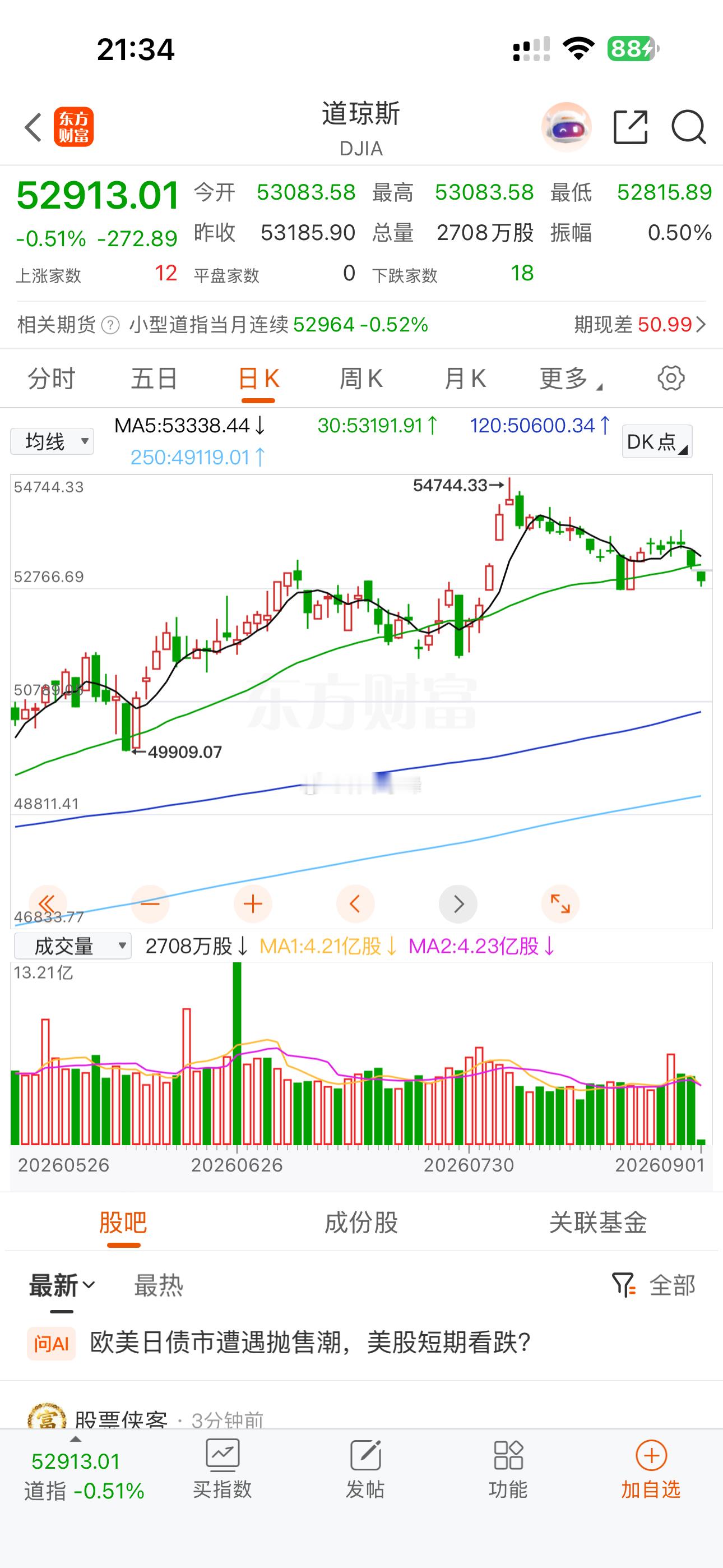This screenshot has width=723, height=1568.
Task: Tap the 30:53191.91 moving average label
Action: (x=377, y=425)
